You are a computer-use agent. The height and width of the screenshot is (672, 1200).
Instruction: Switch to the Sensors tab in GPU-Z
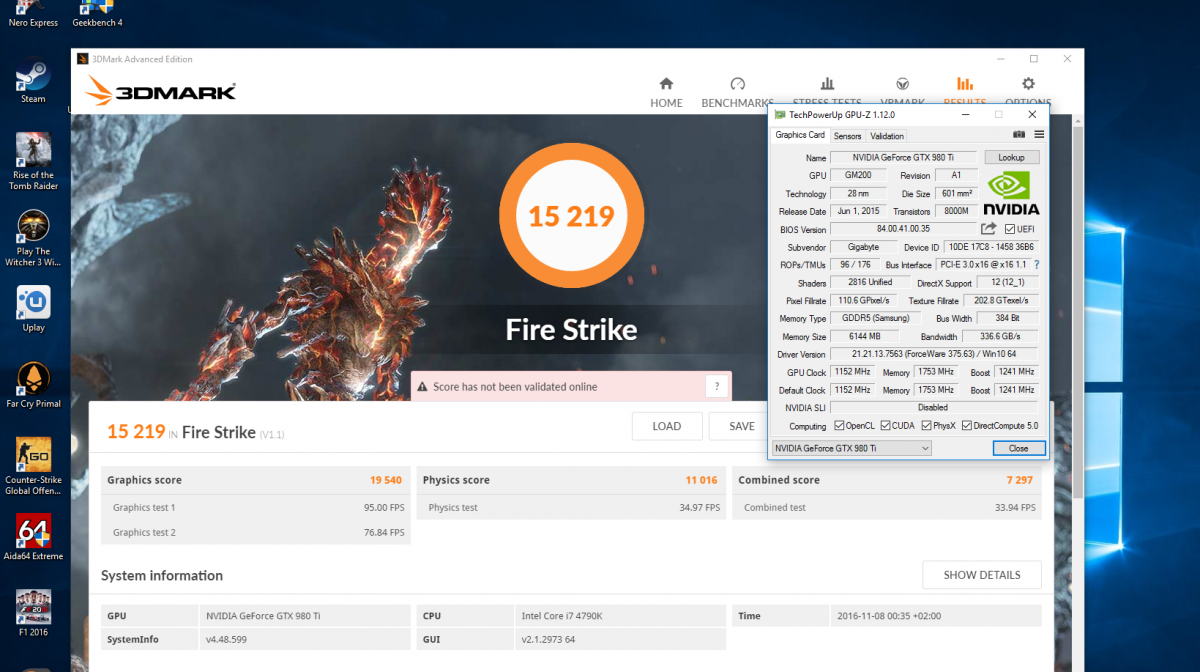pyautogui.click(x=848, y=136)
